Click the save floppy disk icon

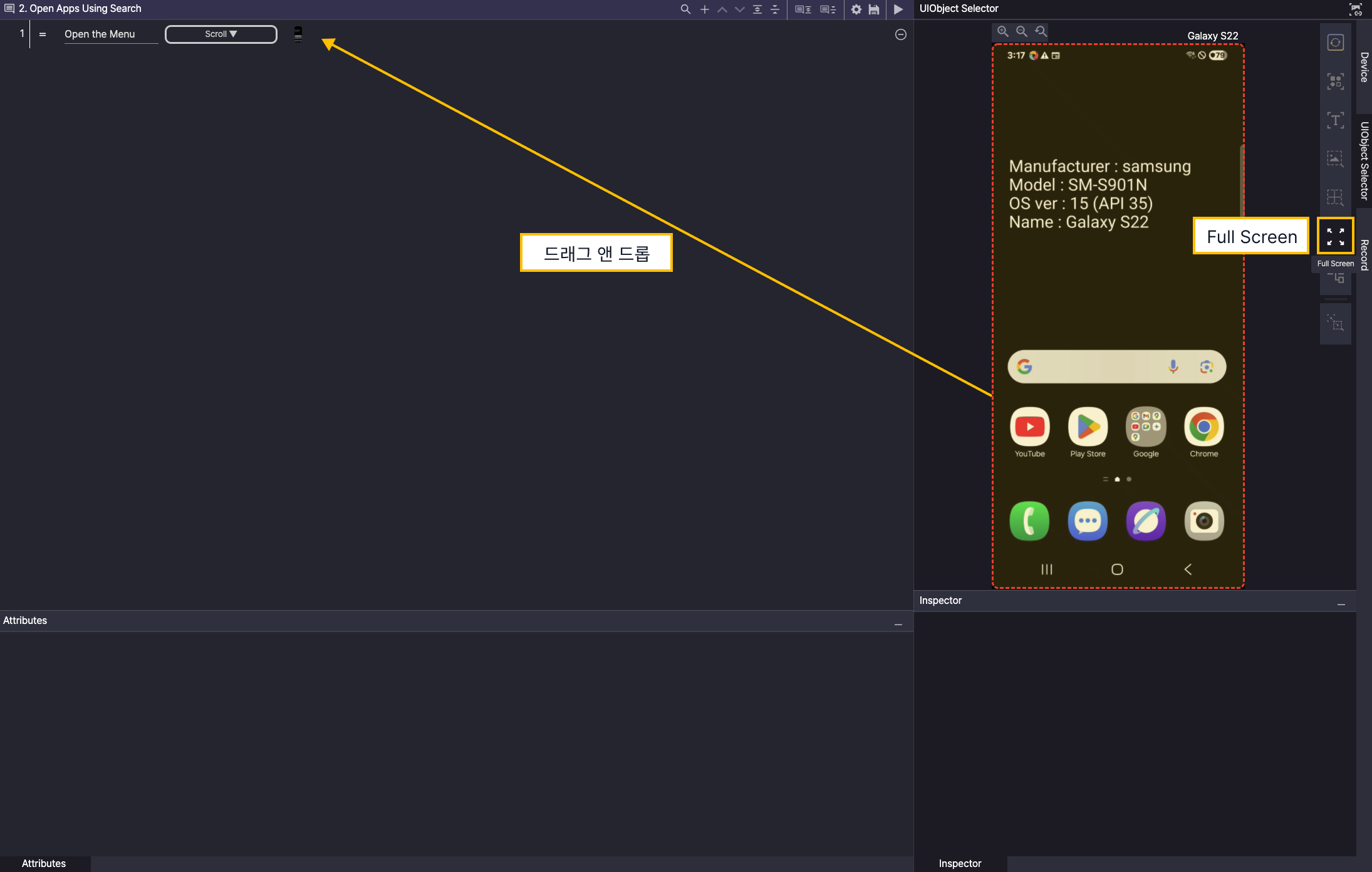[x=874, y=9]
